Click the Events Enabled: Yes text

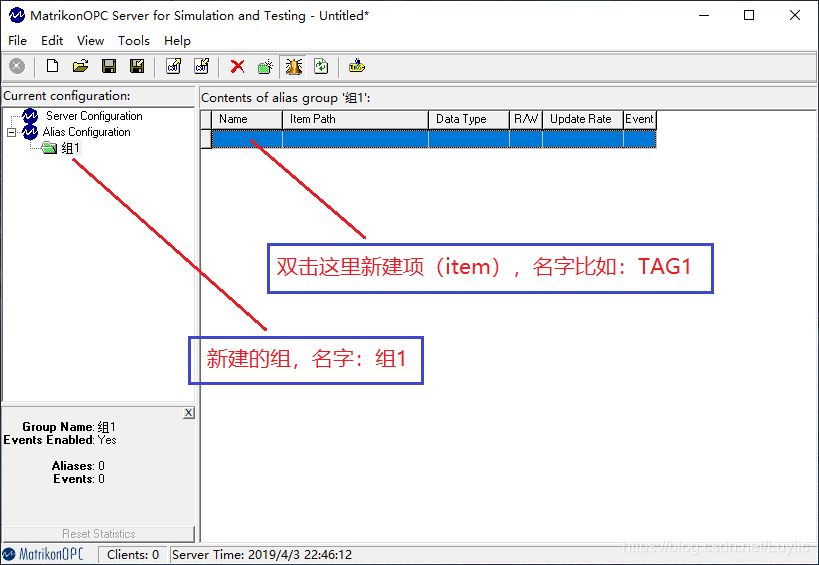click(60, 440)
